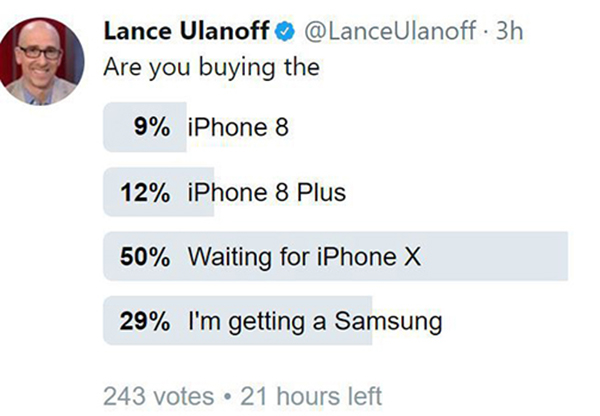
Task: Click the 3h tweet timestamp
Action: [509, 31]
